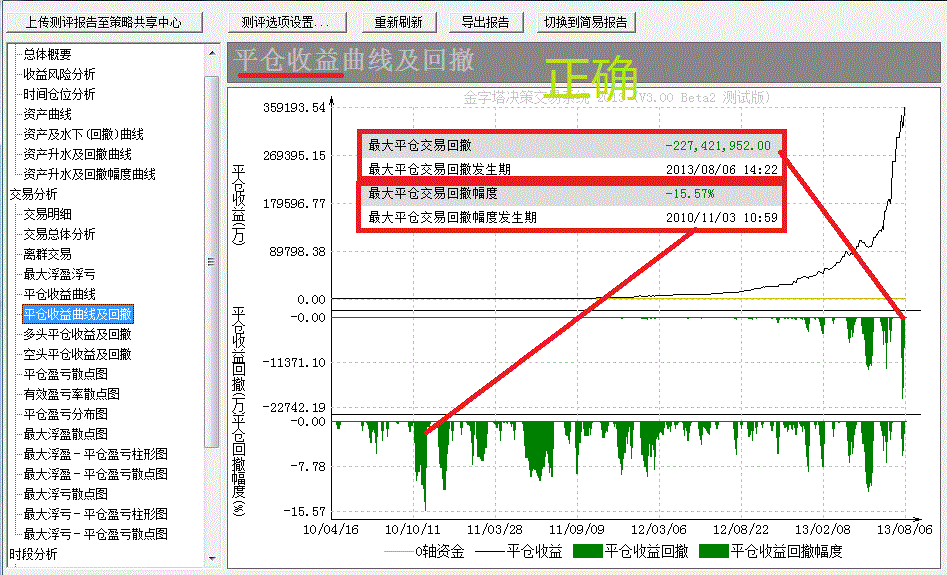Expand the 时段分析 tree section
Viewport: 947px width, 575px height.
point(33,554)
